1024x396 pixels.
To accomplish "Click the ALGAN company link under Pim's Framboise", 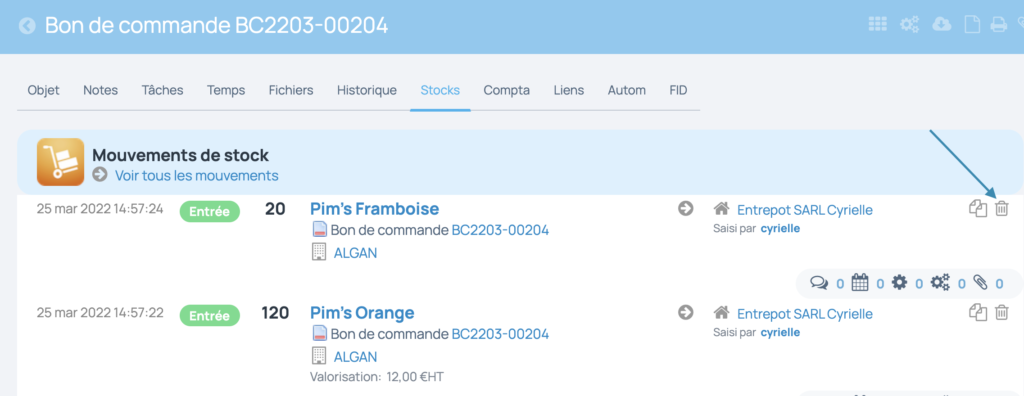I will [355, 253].
